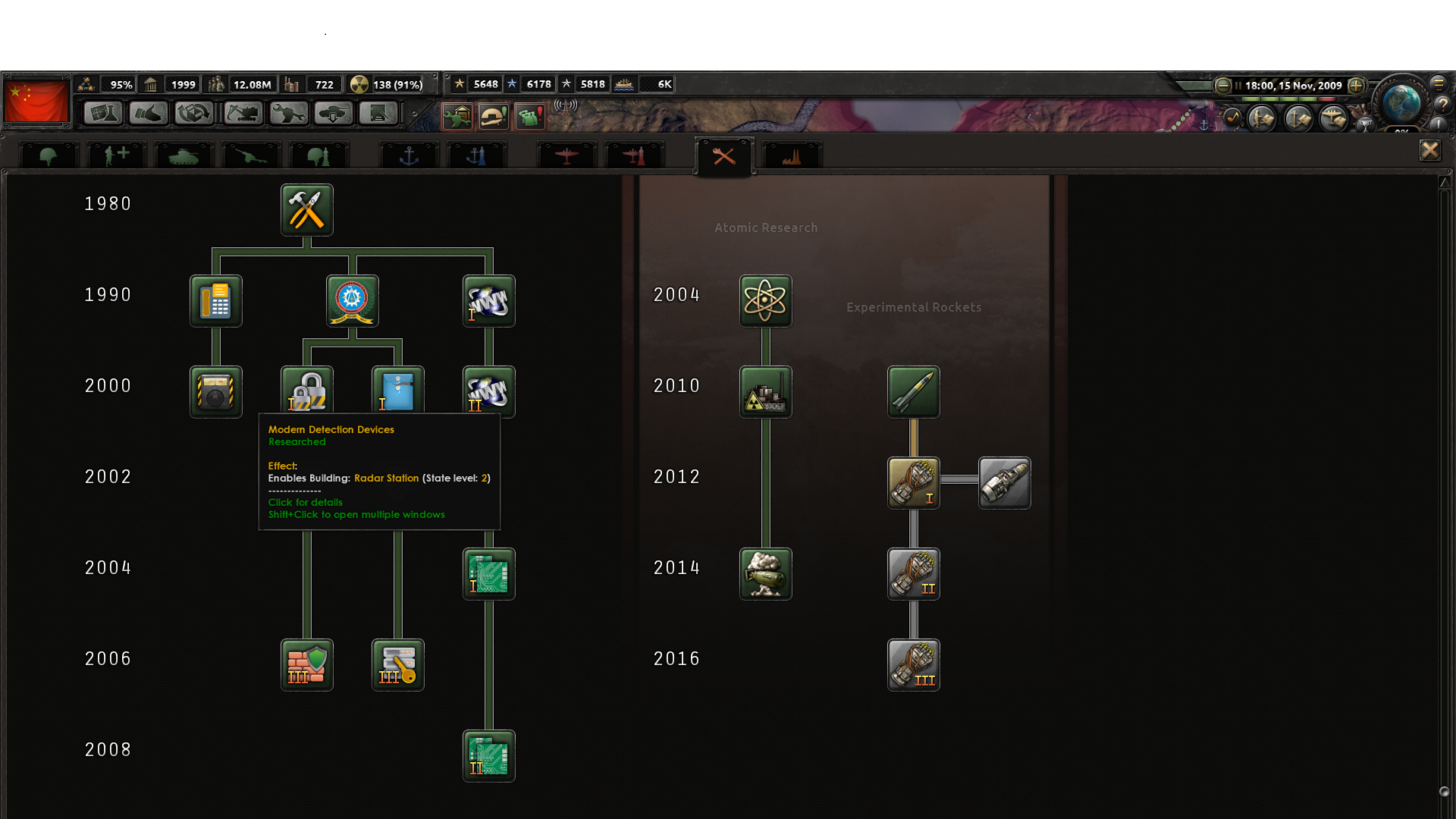The width and height of the screenshot is (1456, 819).
Task: Open the Atomic Research atom technology
Action: tap(765, 301)
